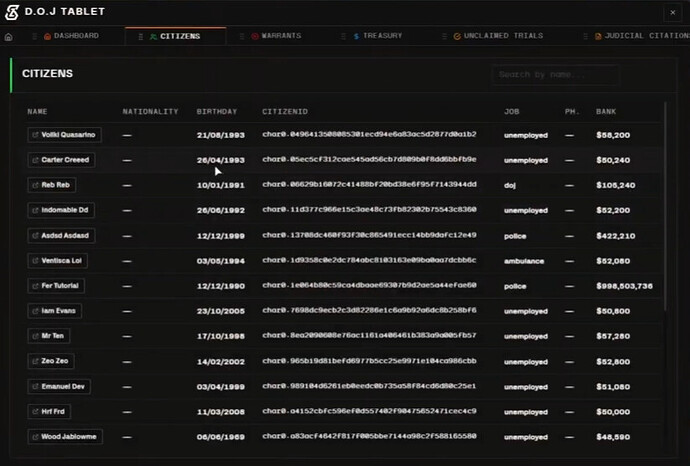
Task: Click open-link icon for Zeo Zeo
Action: coord(36,361)
